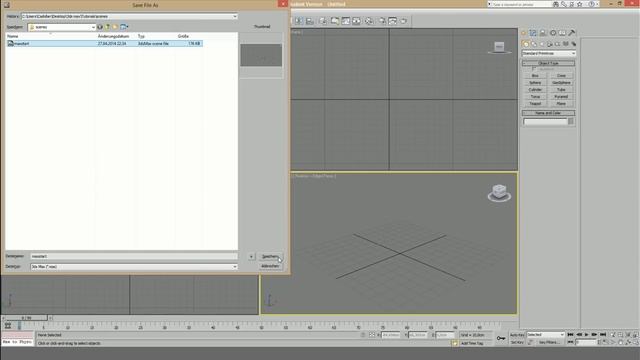Screen dimensions: 640x360
Task: Click the Play Animation button
Action: coord(587,335)
